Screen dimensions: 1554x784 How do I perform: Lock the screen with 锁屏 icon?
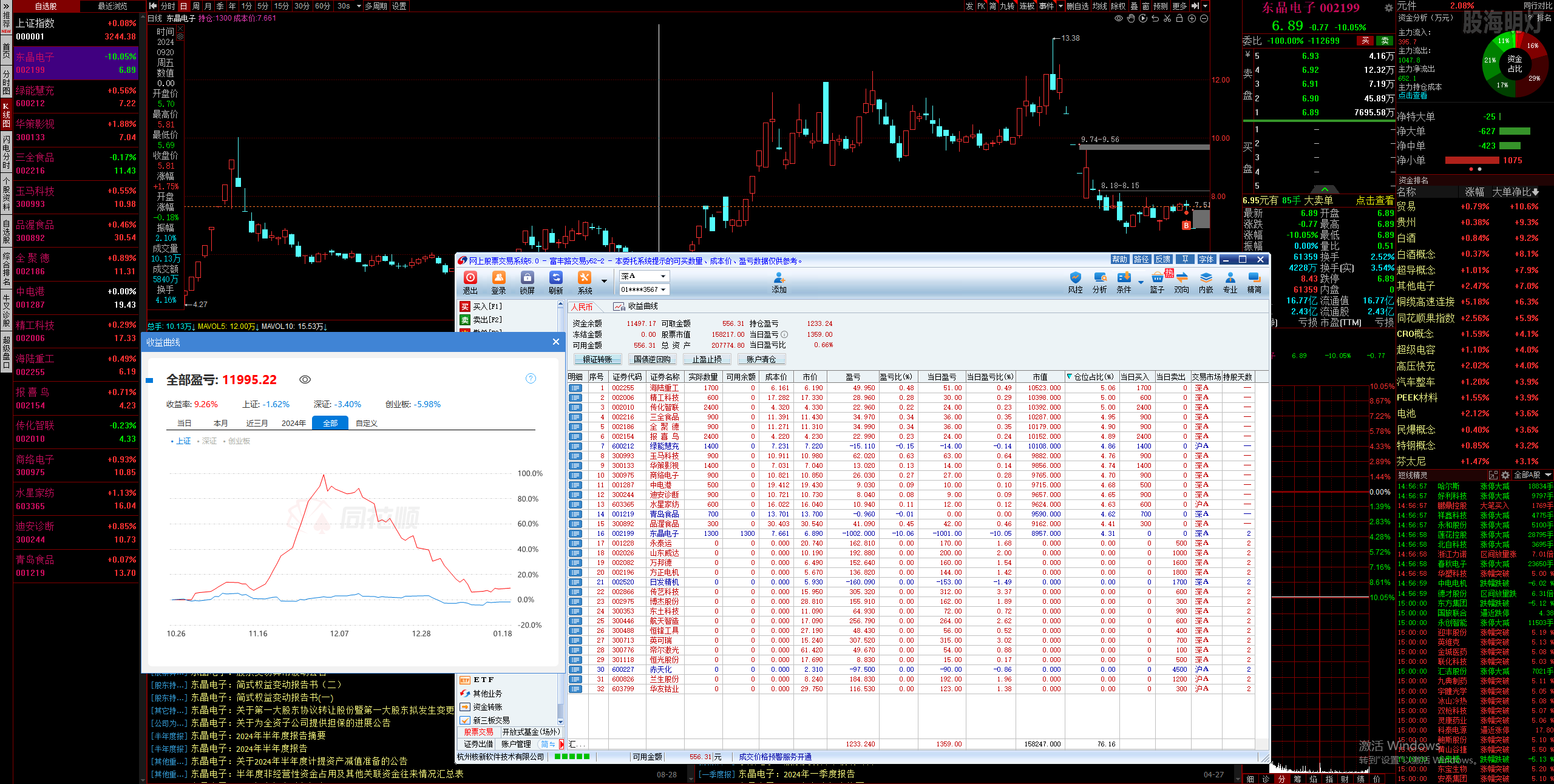coord(527,282)
